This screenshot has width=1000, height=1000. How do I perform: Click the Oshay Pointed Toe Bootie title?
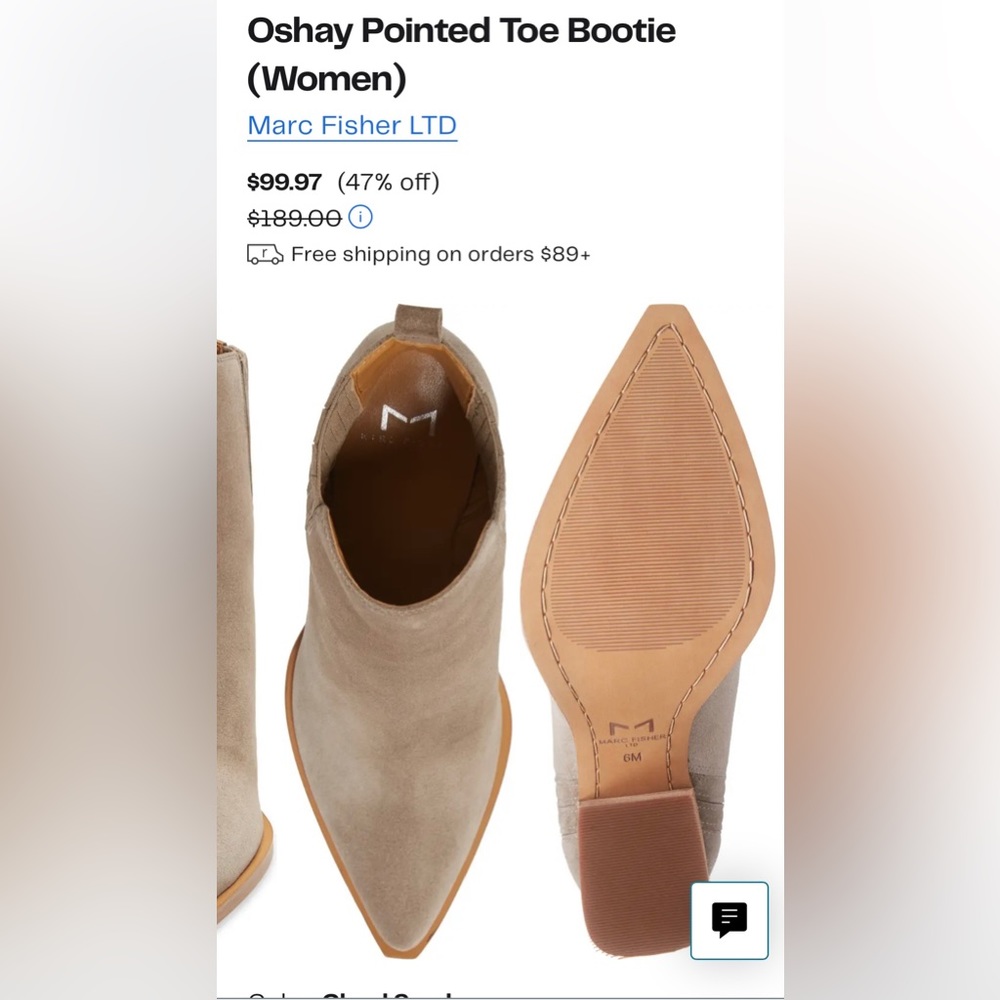tap(460, 31)
